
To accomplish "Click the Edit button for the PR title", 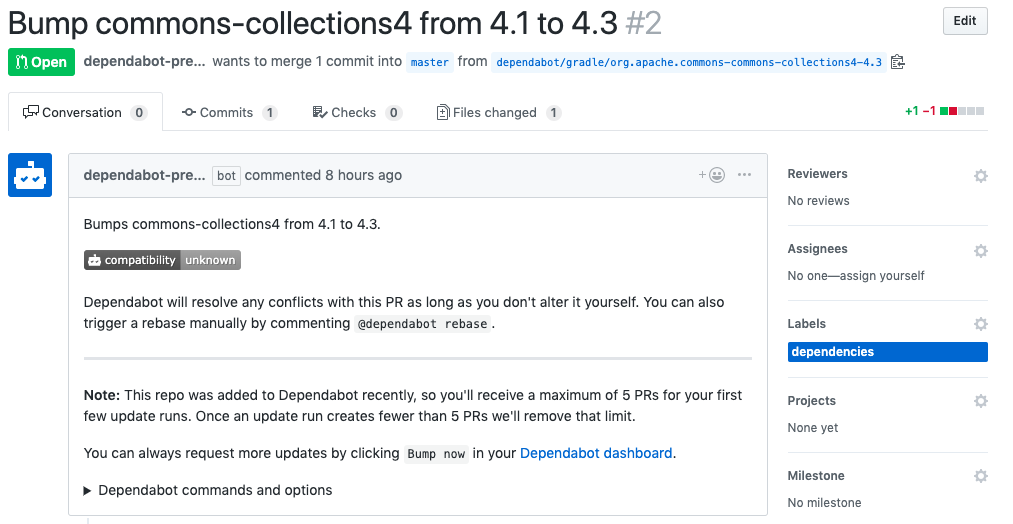I will (965, 21).
